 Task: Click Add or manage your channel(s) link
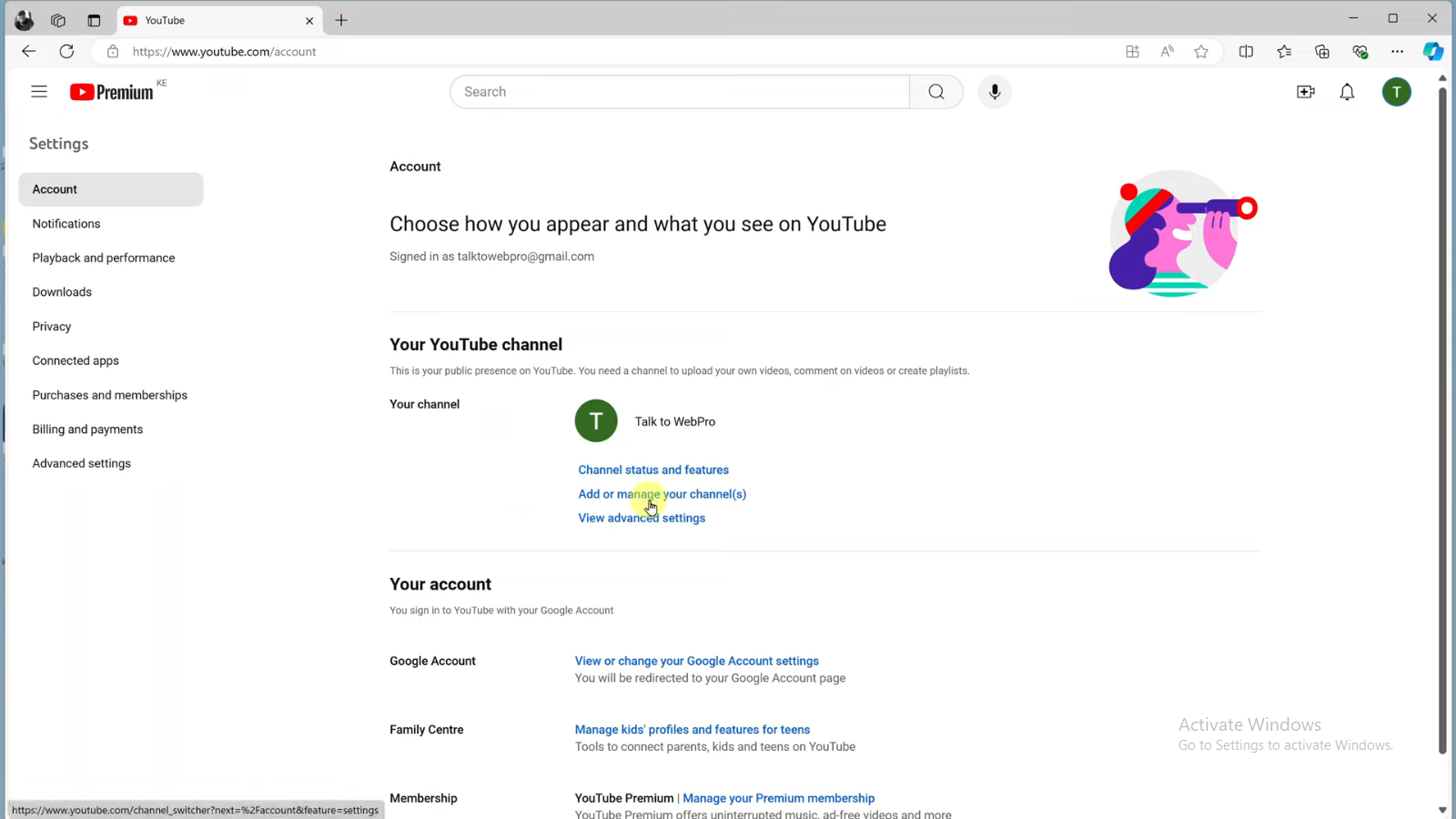pyautogui.click(x=662, y=494)
